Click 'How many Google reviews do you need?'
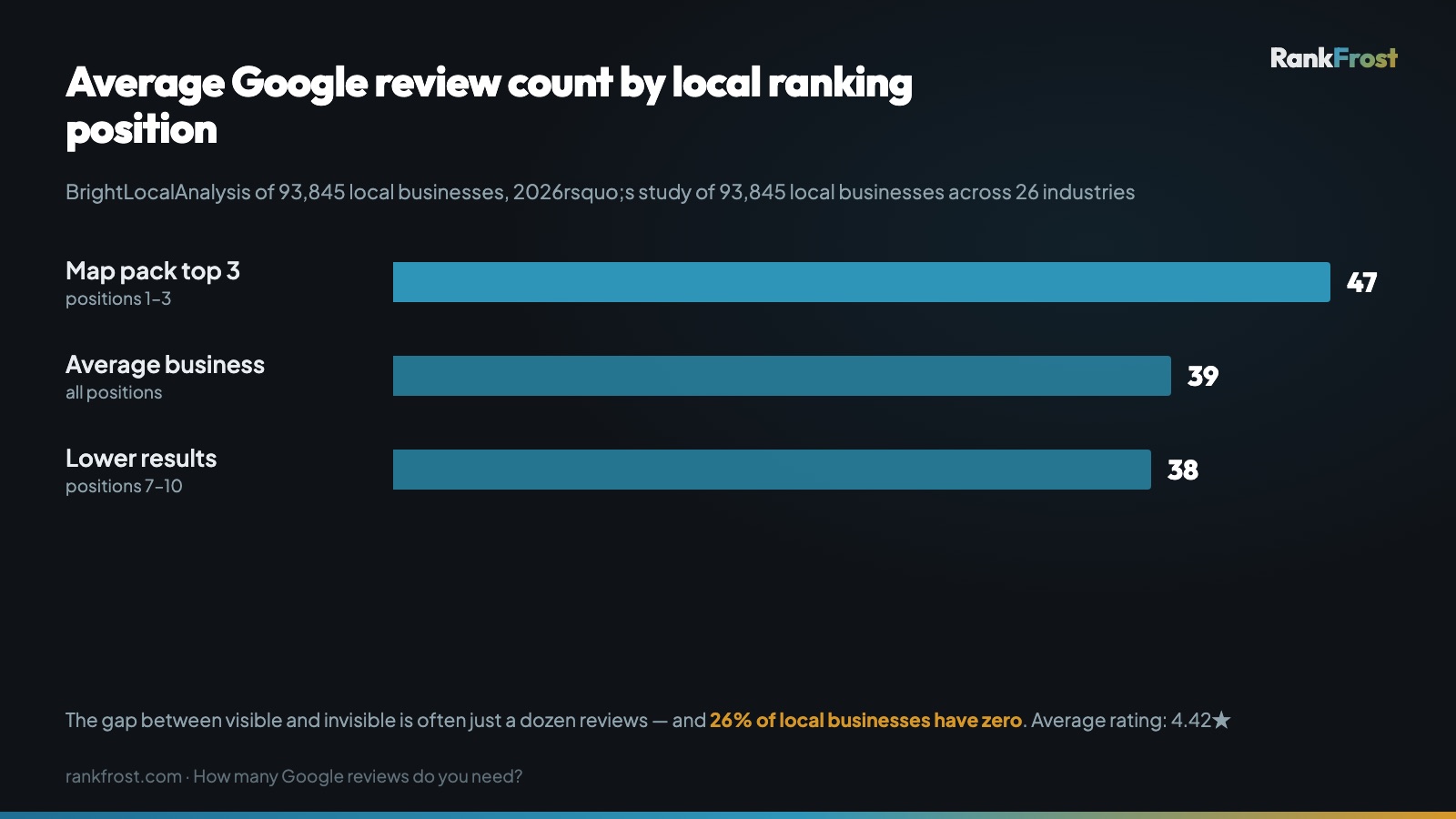The height and width of the screenshot is (819, 1456). coord(358,776)
